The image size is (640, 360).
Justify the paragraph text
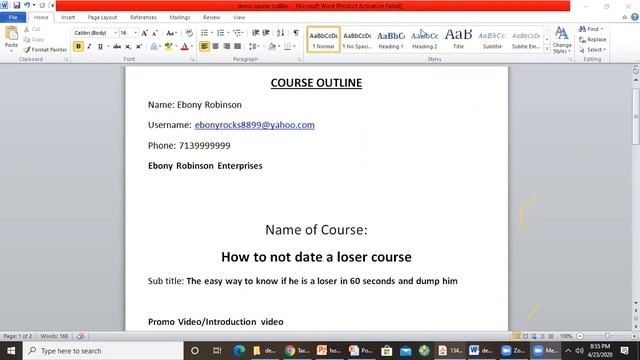[x=238, y=47]
